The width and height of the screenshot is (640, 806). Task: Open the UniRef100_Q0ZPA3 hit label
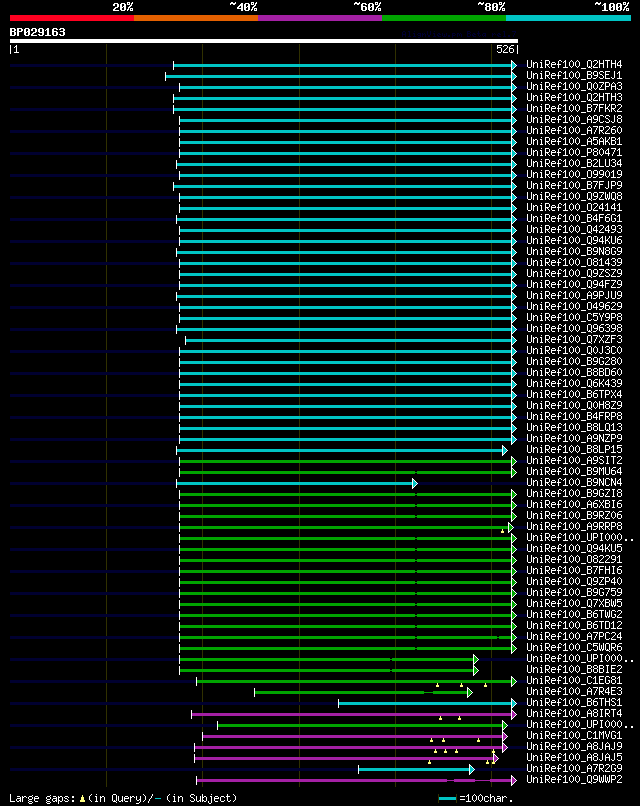click(574, 86)
